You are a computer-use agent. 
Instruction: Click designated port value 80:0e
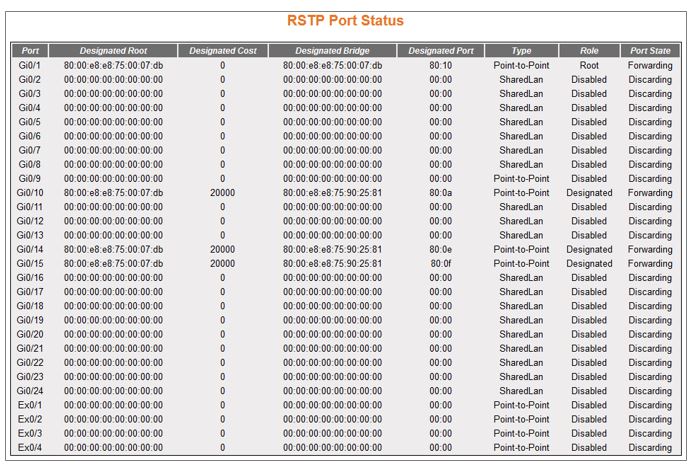click(441, 250)
